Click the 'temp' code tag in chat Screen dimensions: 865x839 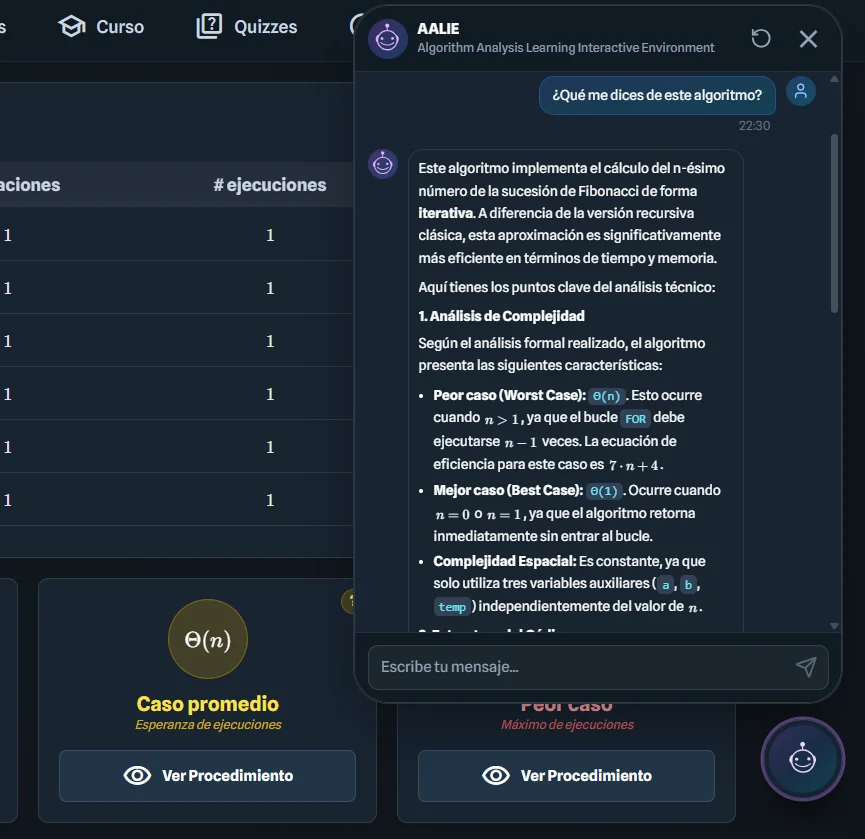[452, 607]
